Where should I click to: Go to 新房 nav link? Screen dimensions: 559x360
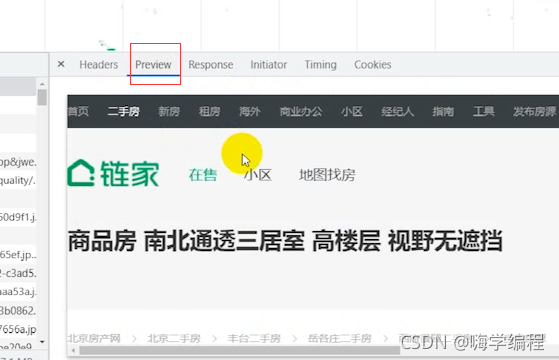tap(169, 112)
